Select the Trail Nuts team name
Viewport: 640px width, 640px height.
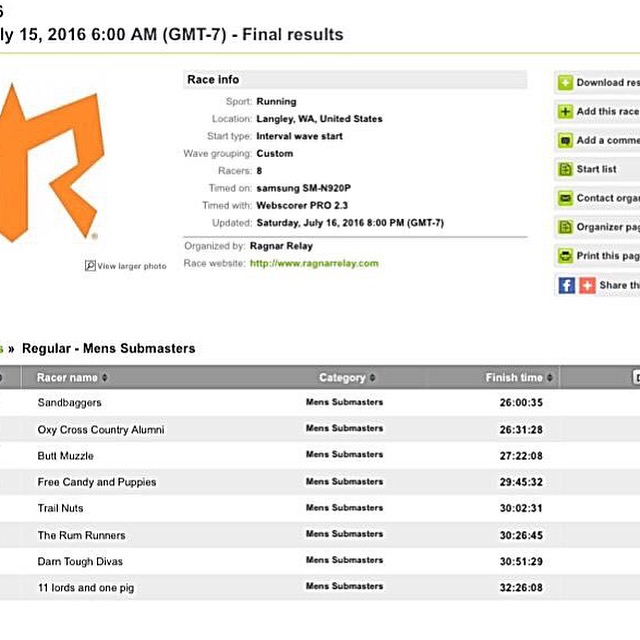pos(60,508)
